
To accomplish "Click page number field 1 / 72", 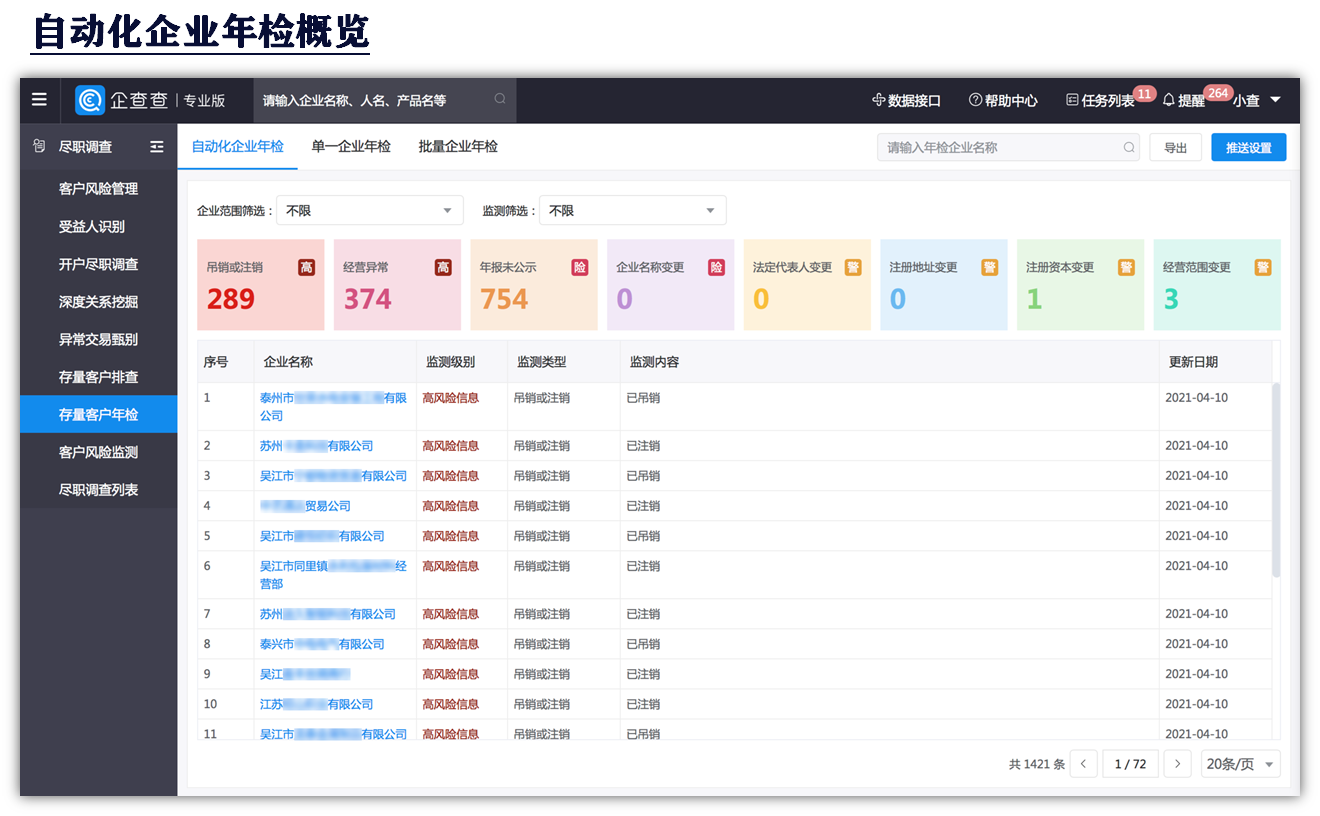I will pyautogui.click(x=1130, y=764).
